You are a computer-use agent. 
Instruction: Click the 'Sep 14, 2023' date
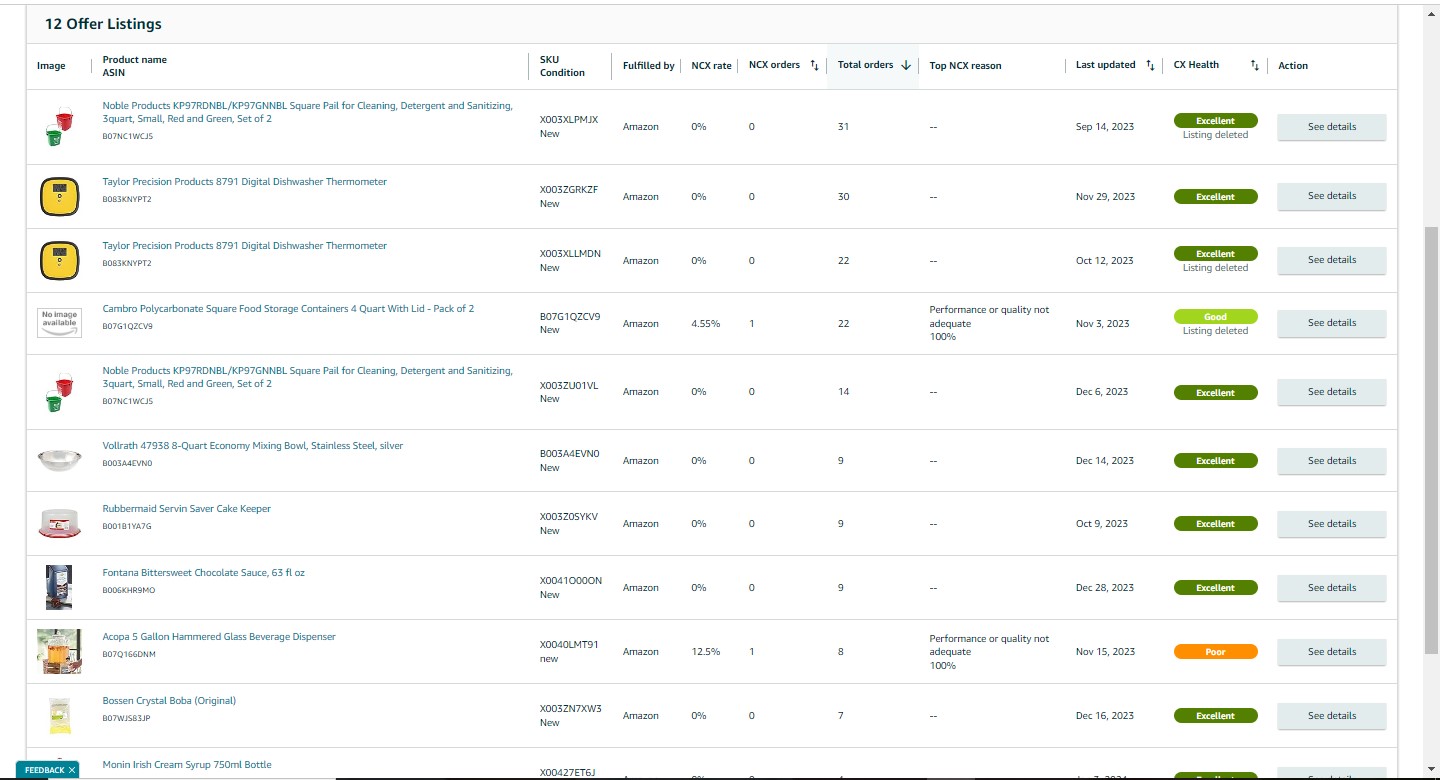pyautogui.click(x=1103, y=128)
